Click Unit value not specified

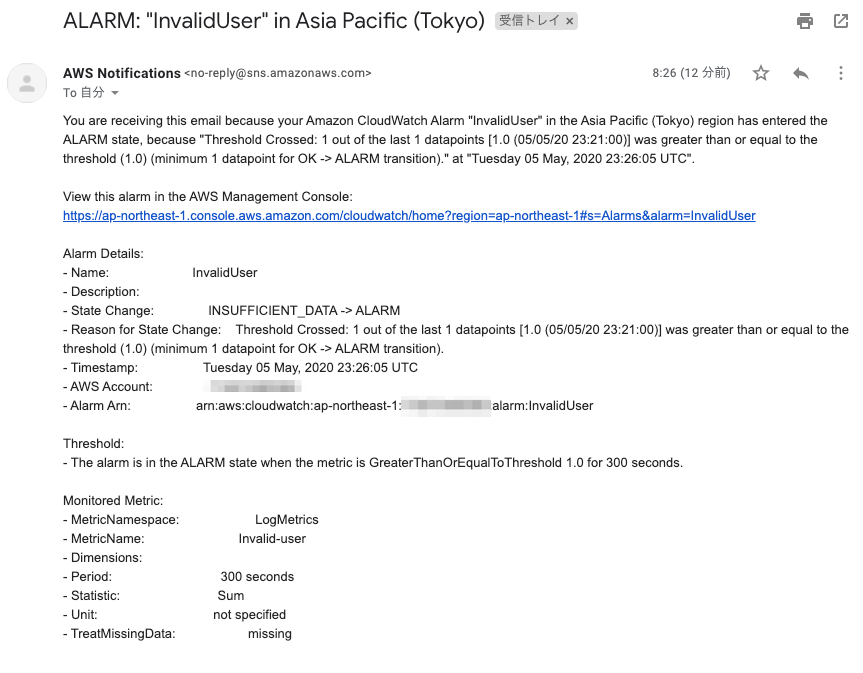(x=249, y=615)
